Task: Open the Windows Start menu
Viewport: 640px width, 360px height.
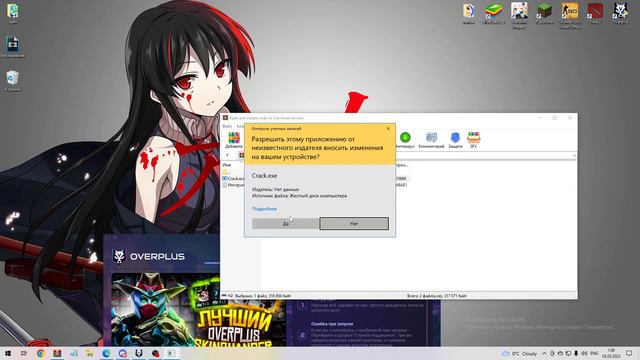Action: pos(8,353)
